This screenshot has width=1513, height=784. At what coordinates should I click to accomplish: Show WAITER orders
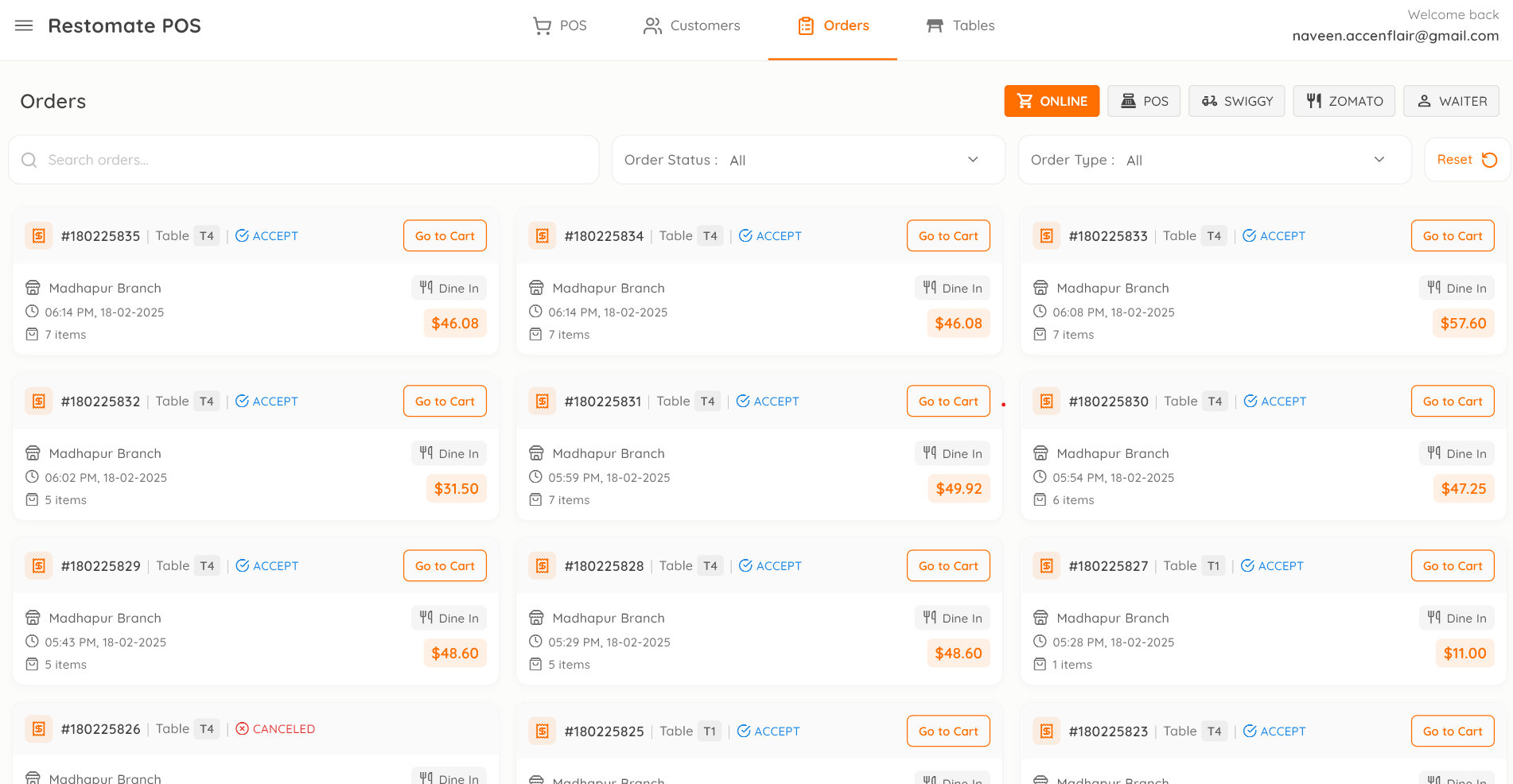click(1452, 101)
